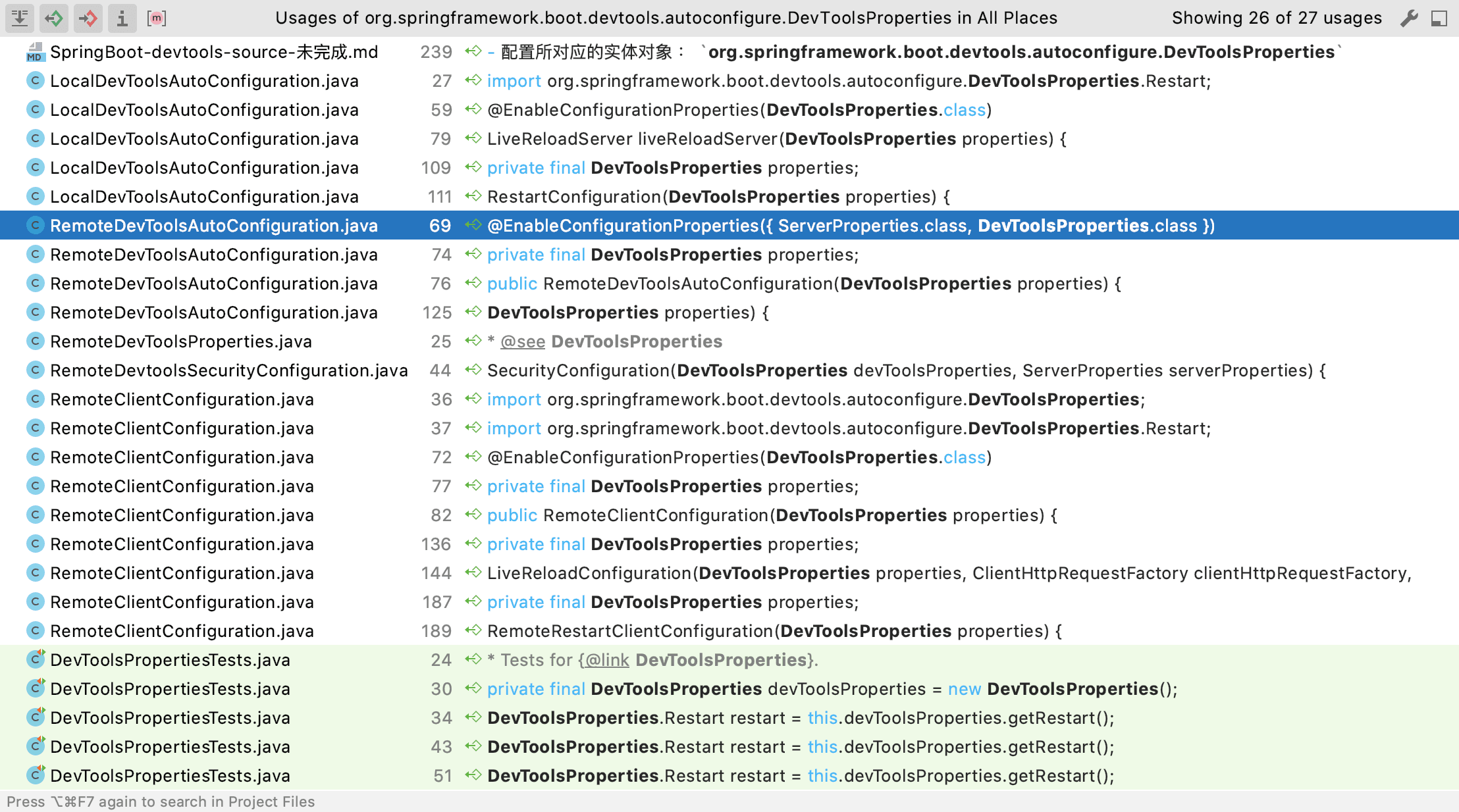Toggle the merge usages on same line button
The width and height of the screenshot is (1459, 812).
pyautogui.click(x=20, y=18)
